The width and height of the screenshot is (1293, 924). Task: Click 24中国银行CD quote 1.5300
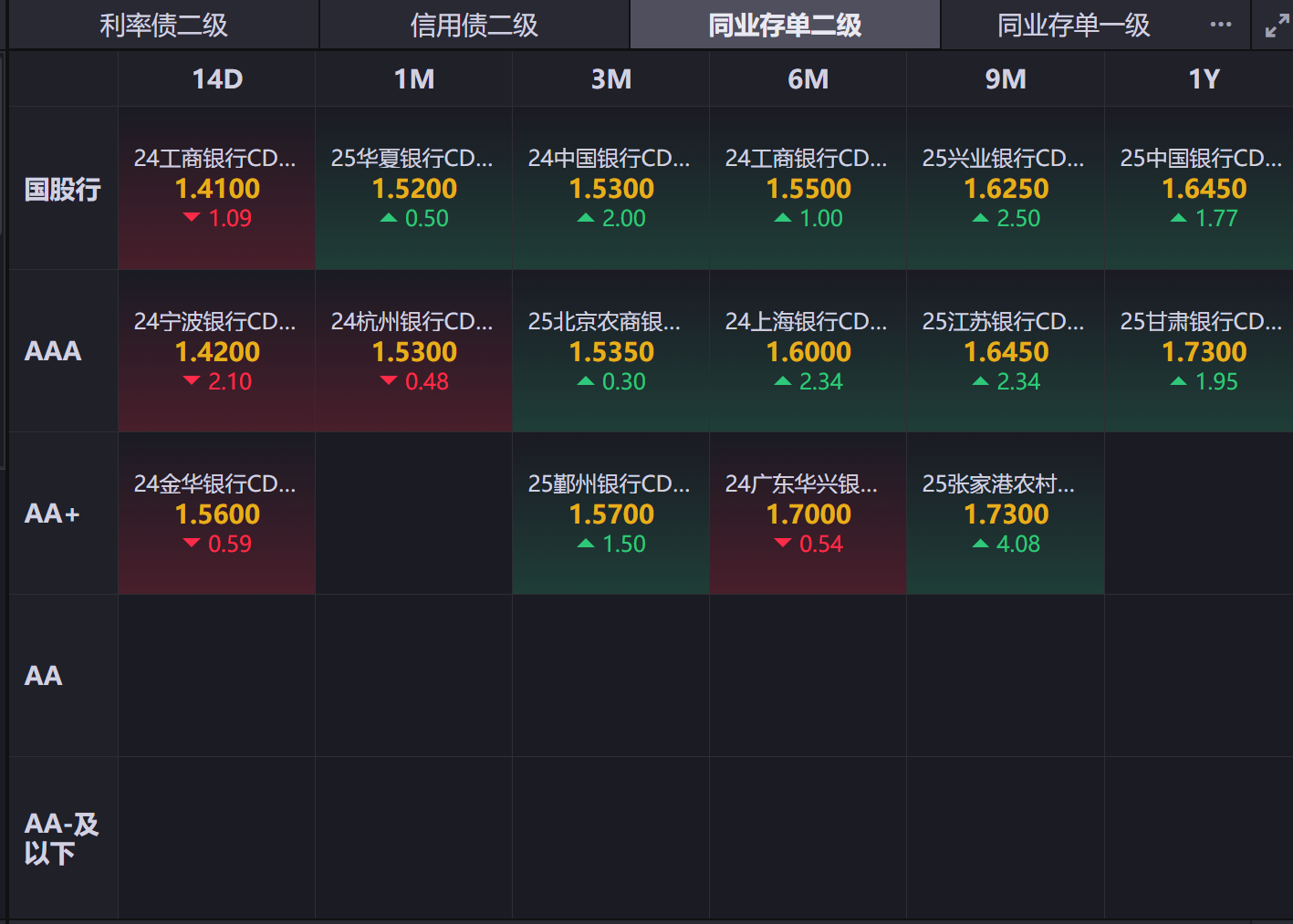coord(611,189)
